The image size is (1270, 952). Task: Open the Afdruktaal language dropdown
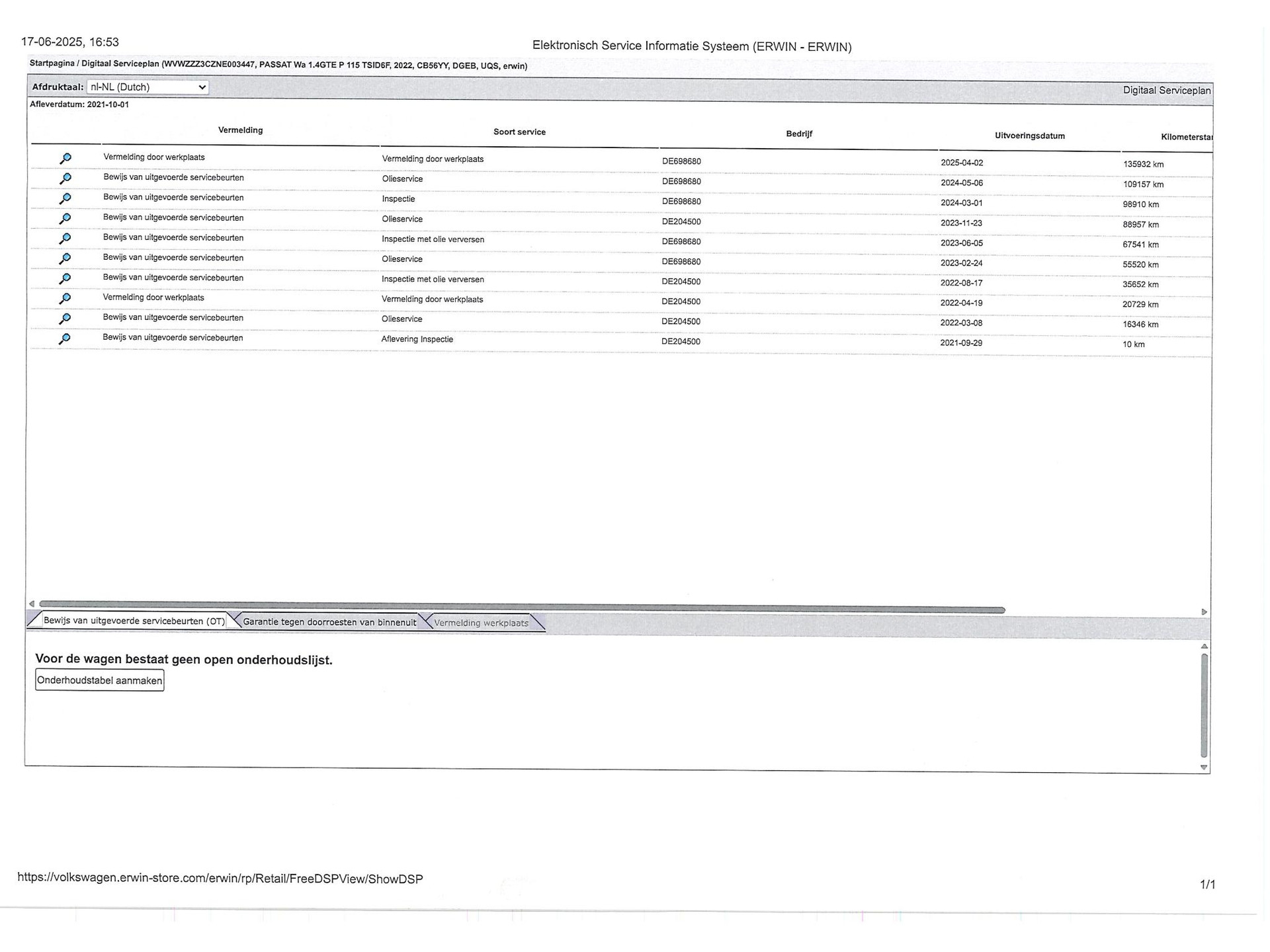[x=148, y=87]
